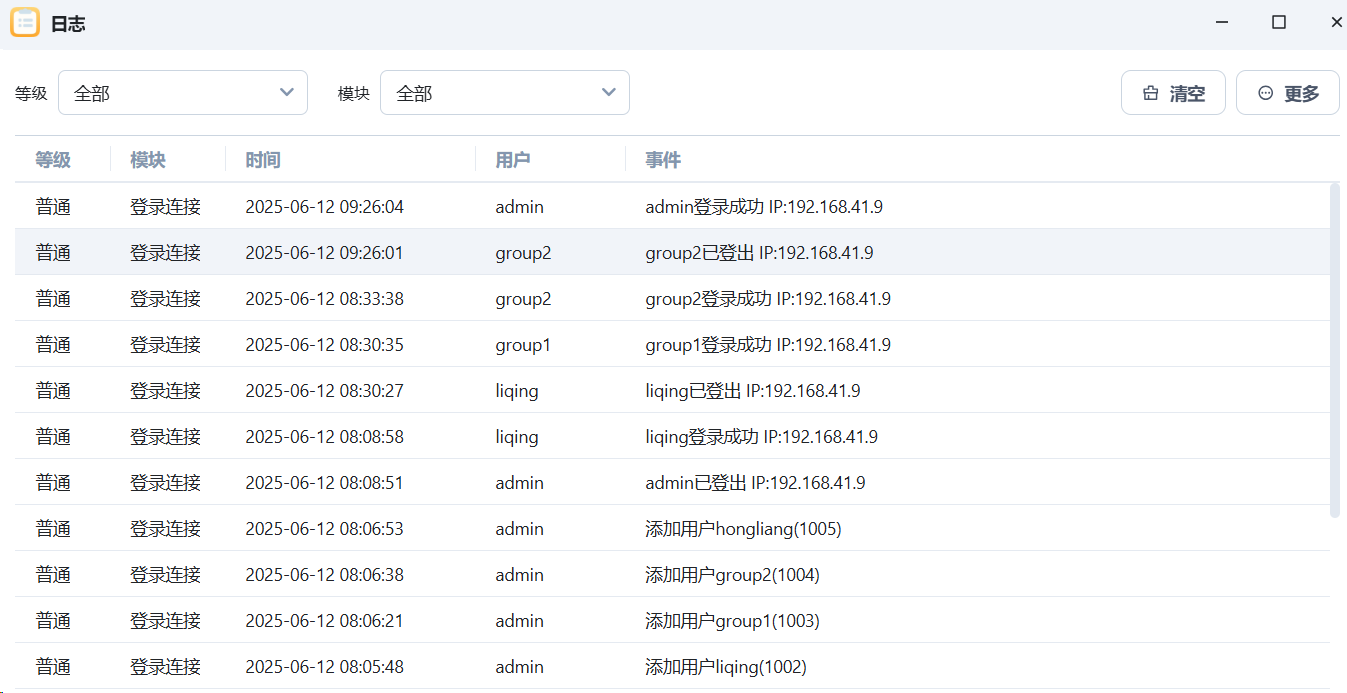
Task: Click the log app icon in title bar
Action: pos(24,22)
